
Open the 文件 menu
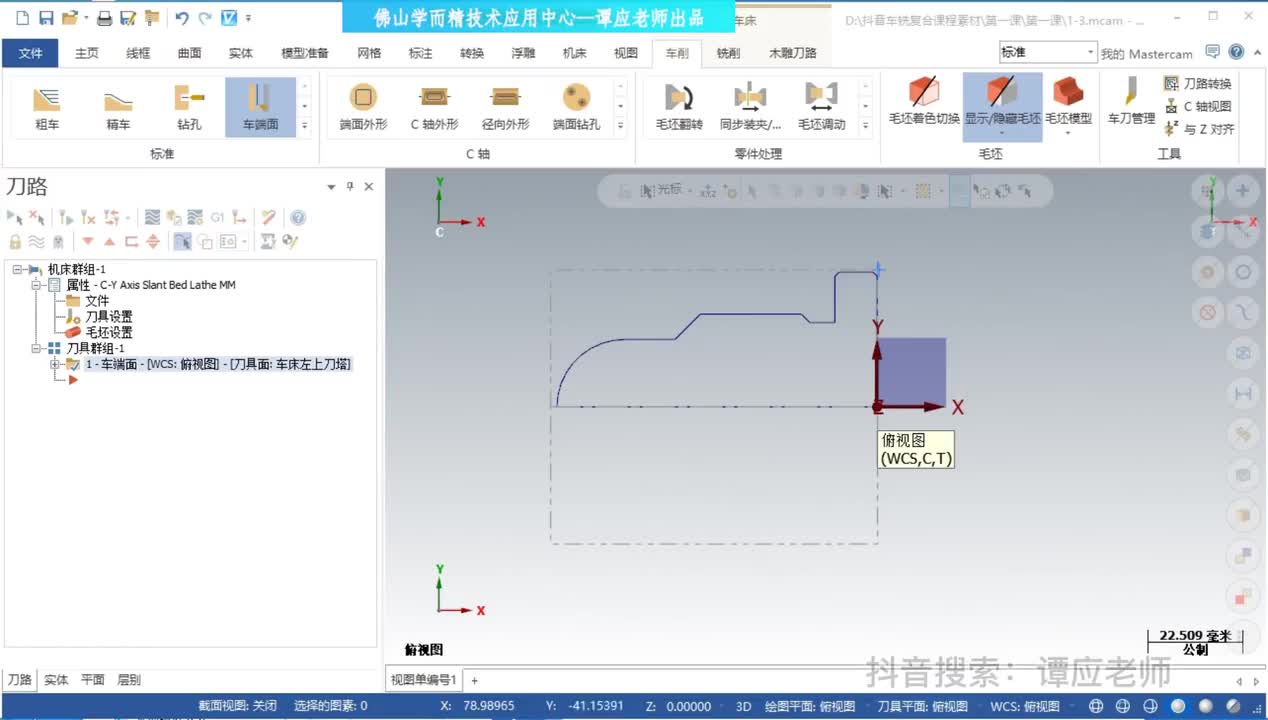coord(31,53)
